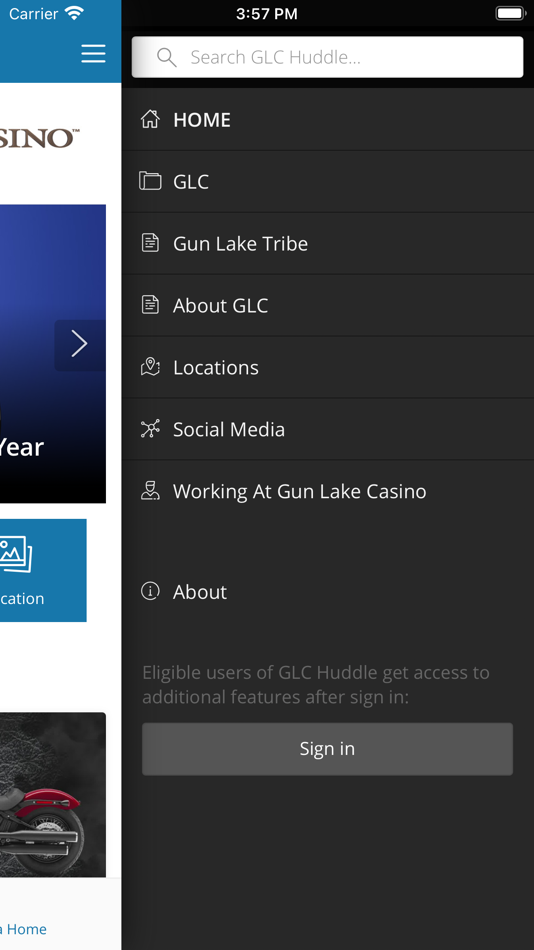534x950 pixels.
Task: Click the employee icon beside Working At Gun Lake Casino
Action: pyautogui.click(x=150, y=490)
